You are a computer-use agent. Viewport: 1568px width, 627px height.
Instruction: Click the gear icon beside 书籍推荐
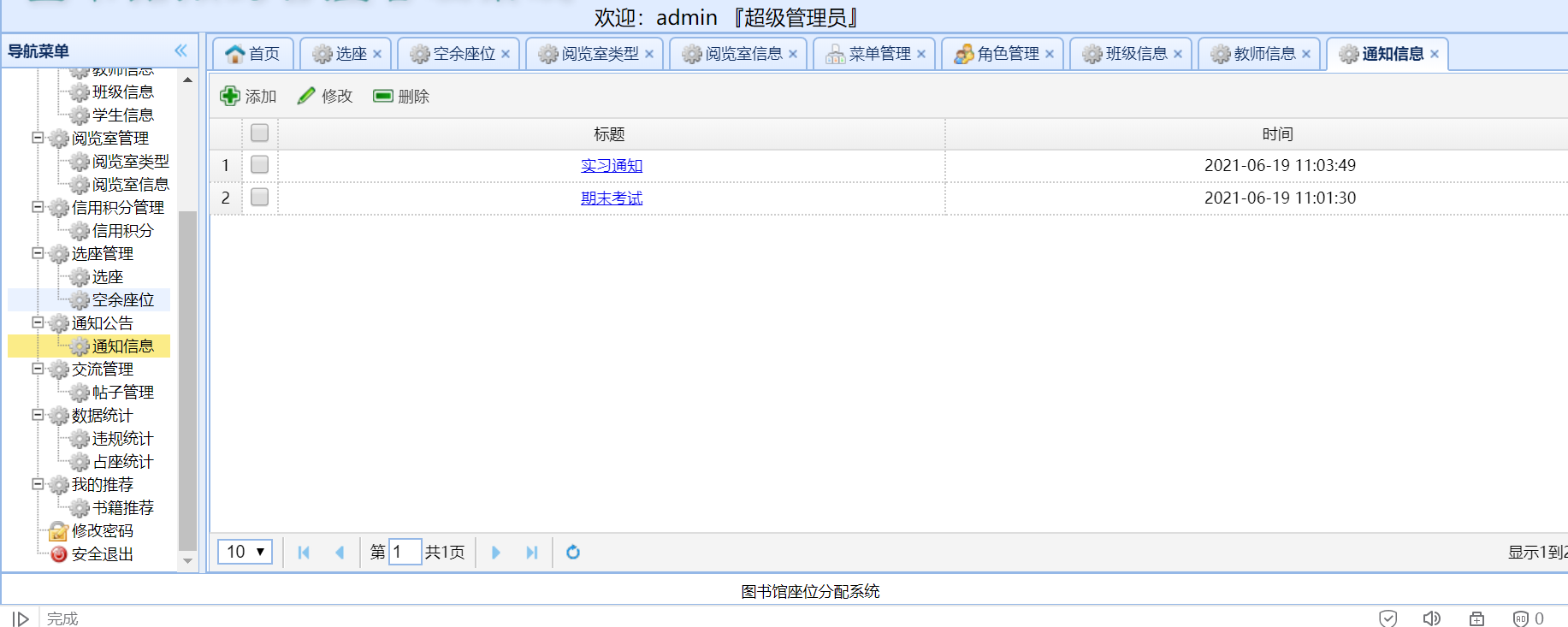coord(80,508)
